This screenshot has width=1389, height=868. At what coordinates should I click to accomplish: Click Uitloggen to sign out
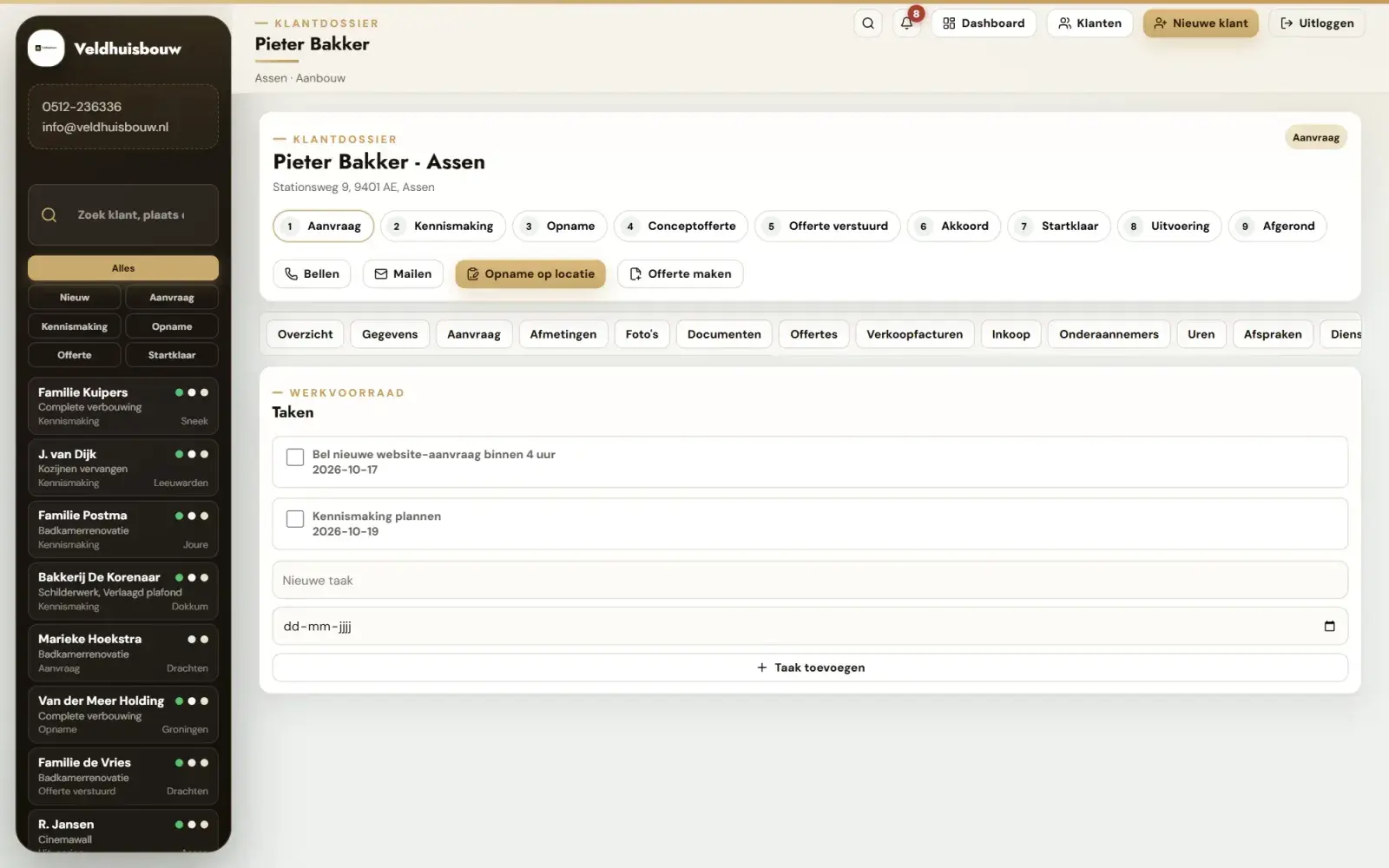(1317, 23)
